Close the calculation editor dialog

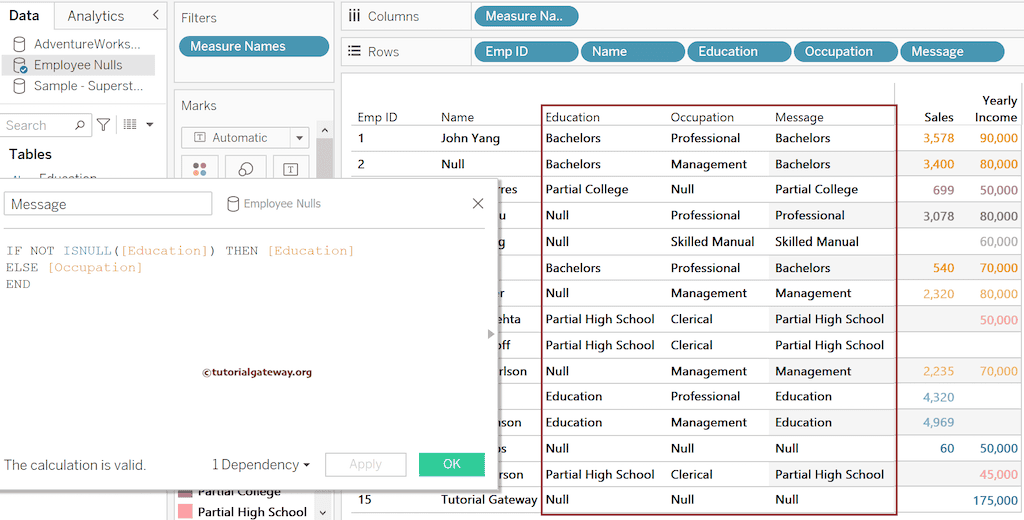[x=478, y=204]
